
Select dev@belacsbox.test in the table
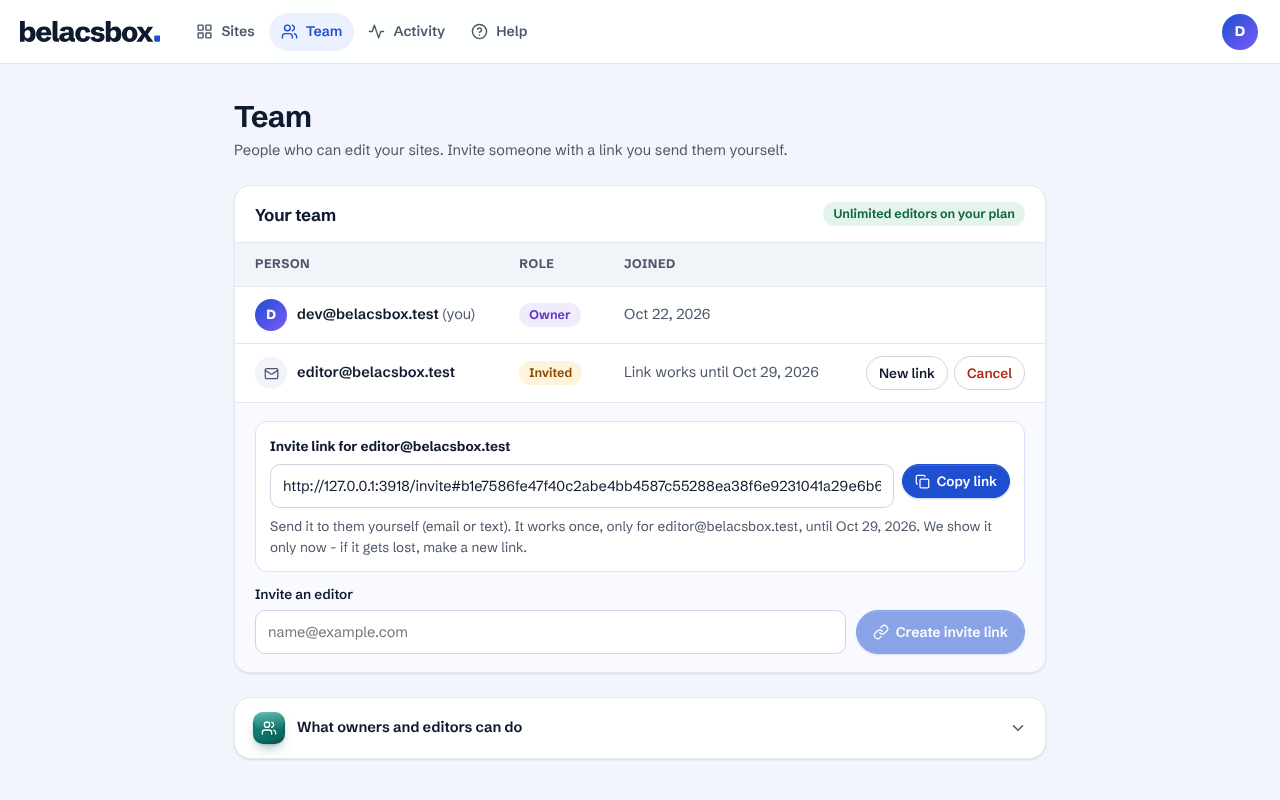tap(368, 314)
